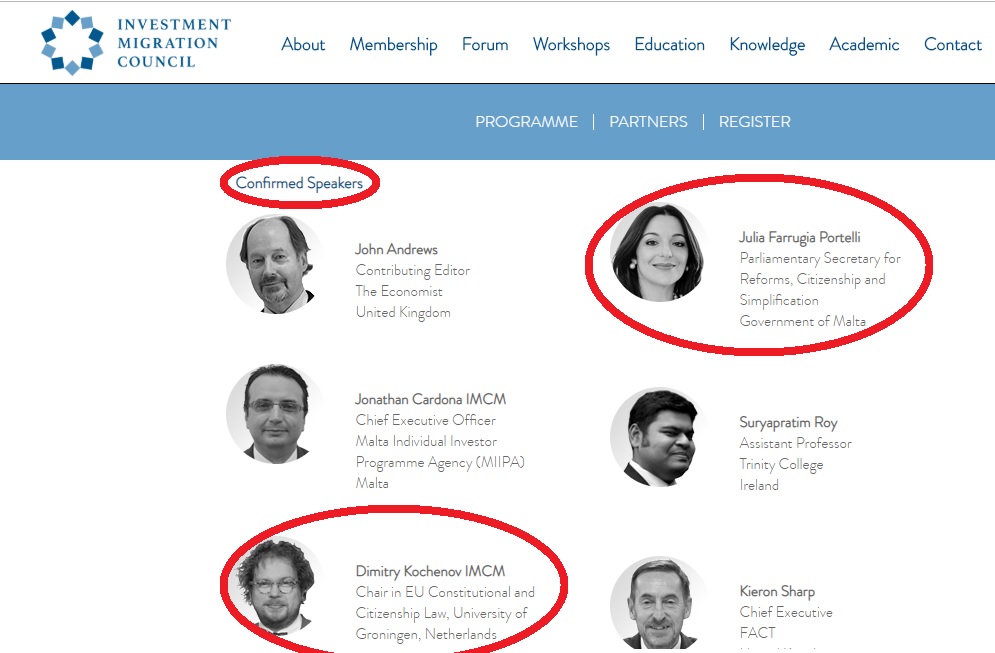Click Kieron Sharp's portrait
The width and height of the screenshot is (995, 653).
pos(659,604)
